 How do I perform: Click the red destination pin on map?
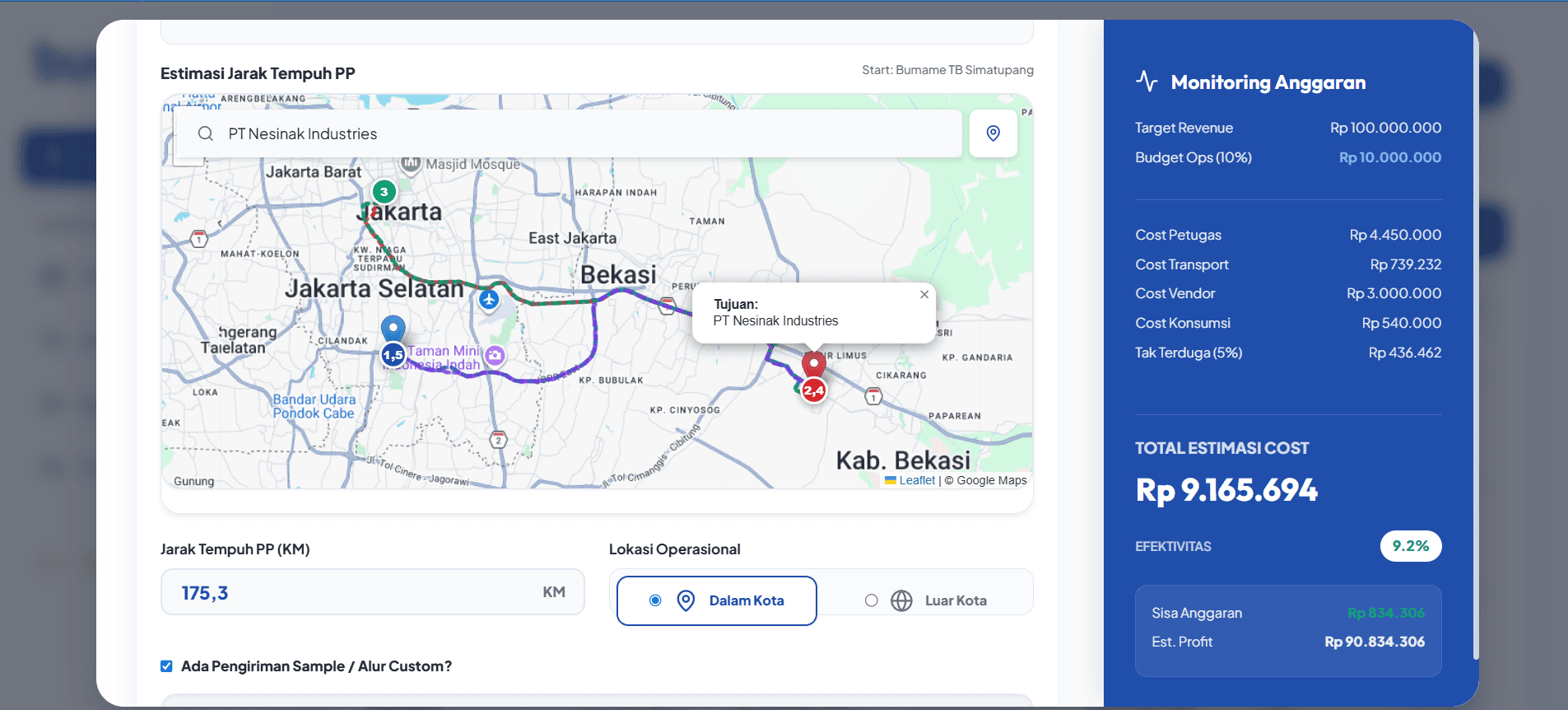[x=813, y=363]
